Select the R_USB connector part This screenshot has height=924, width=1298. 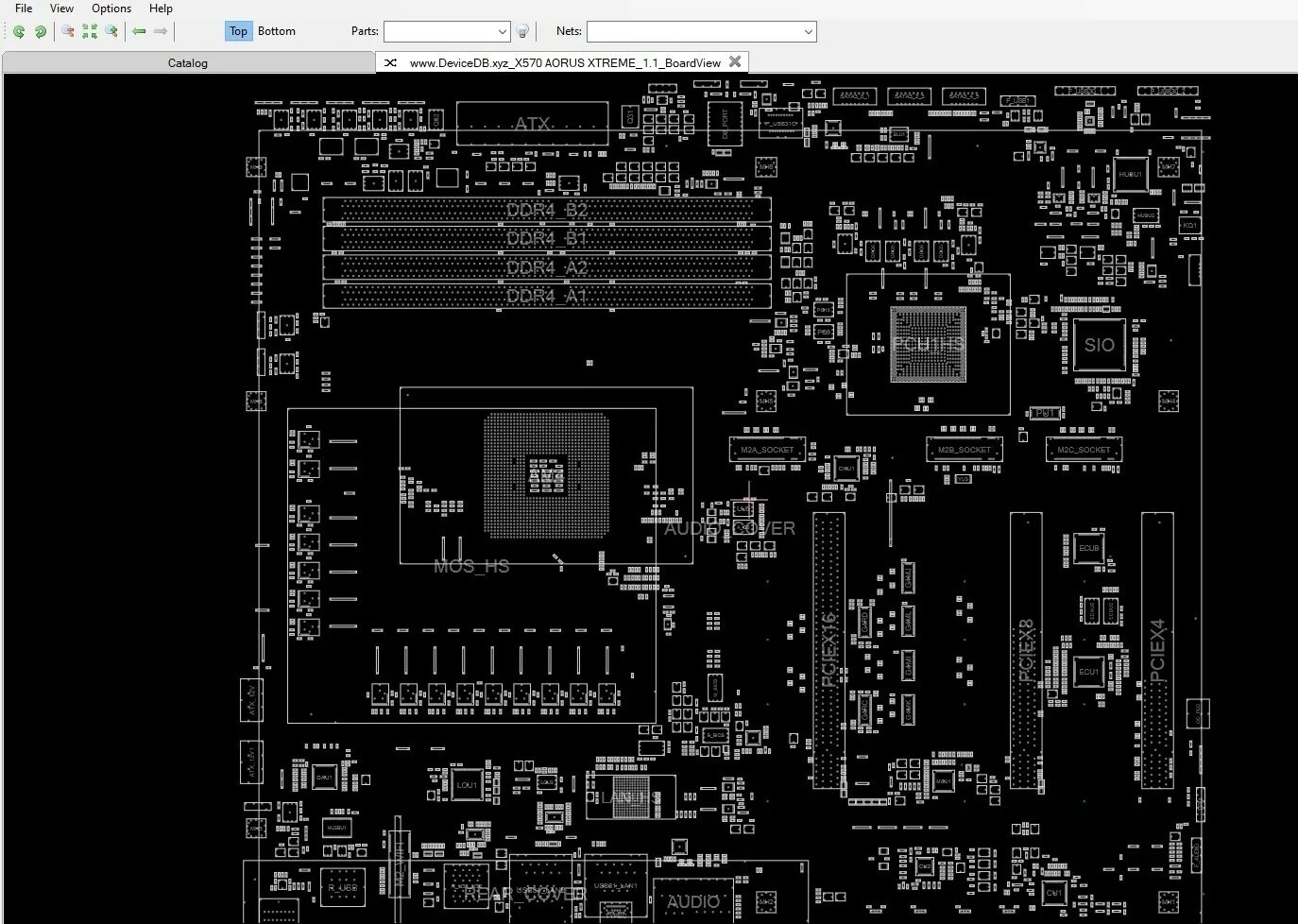click(342, 888)
